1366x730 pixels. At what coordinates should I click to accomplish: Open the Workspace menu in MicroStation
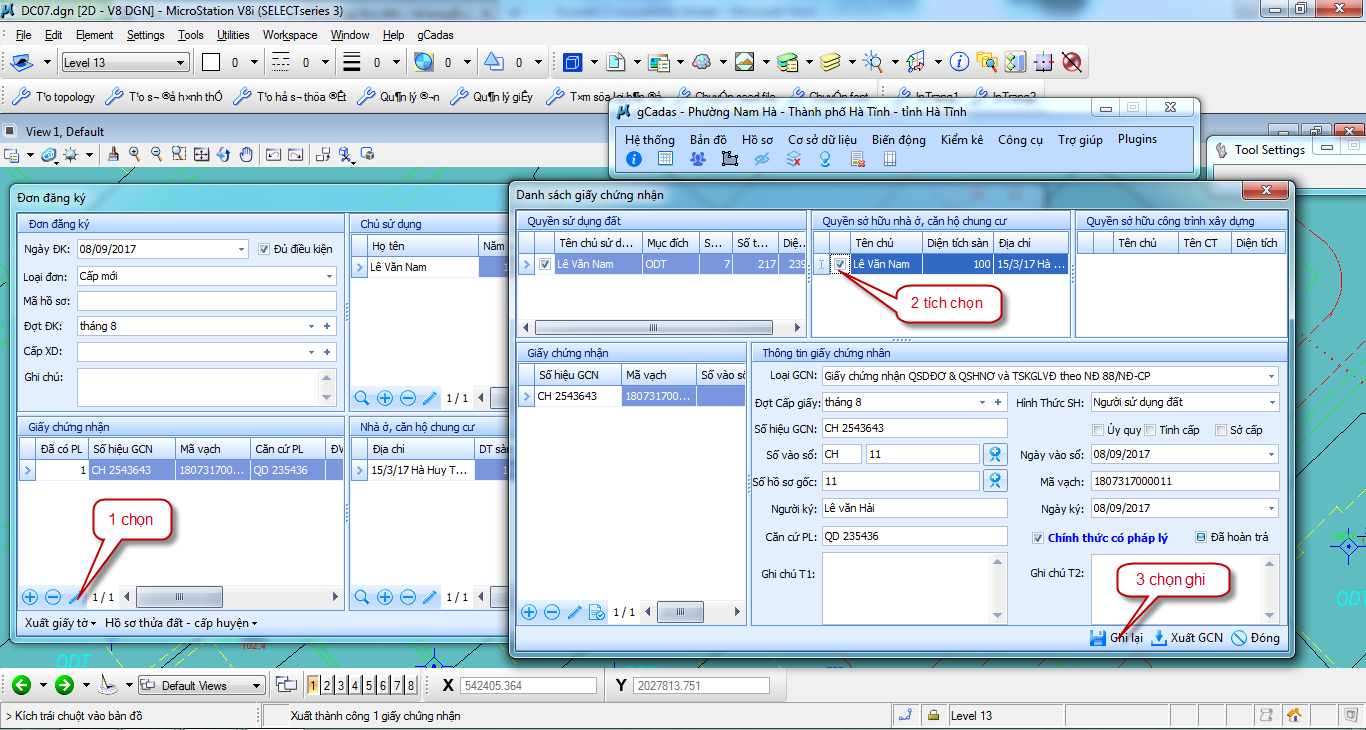tap(290, 35)
